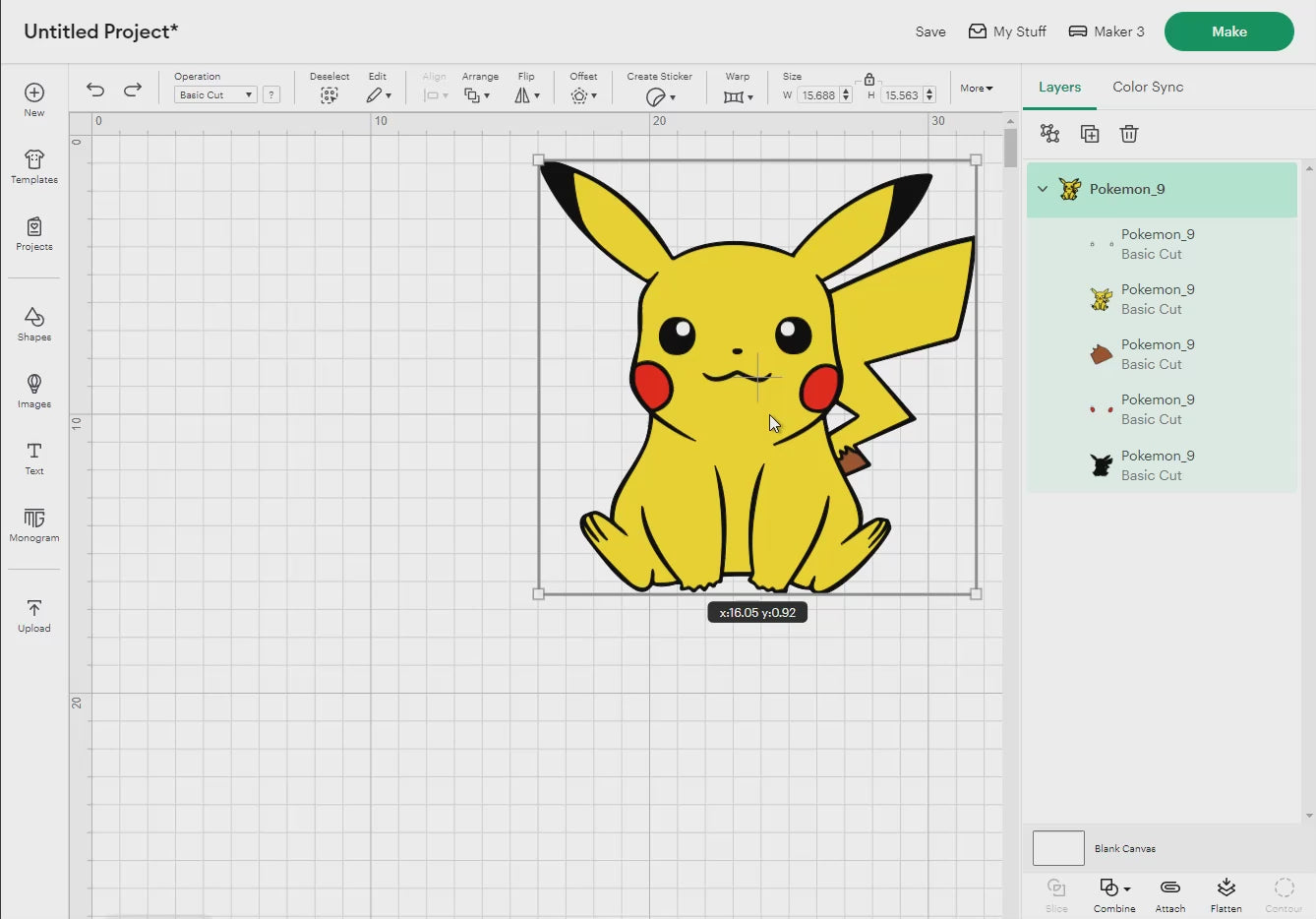This screenshot has height=919, width=1316.
Task: Click the Blank Canvas color swatch
Action: tap(1058, 848)
